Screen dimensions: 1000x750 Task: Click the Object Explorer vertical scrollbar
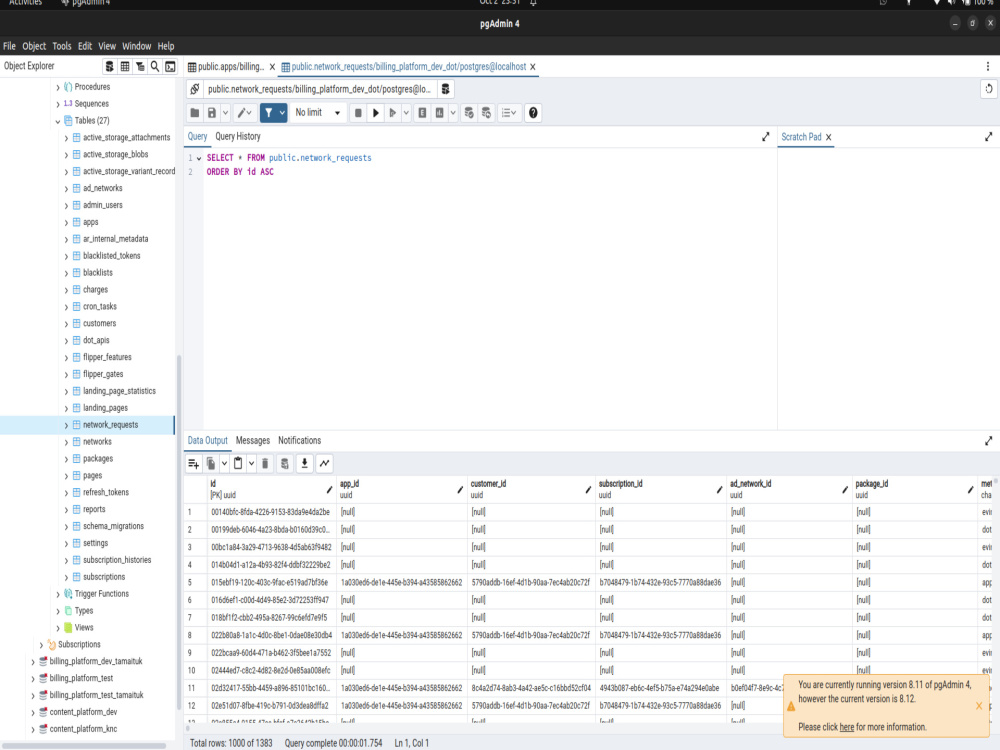click(x=179, y=533)
